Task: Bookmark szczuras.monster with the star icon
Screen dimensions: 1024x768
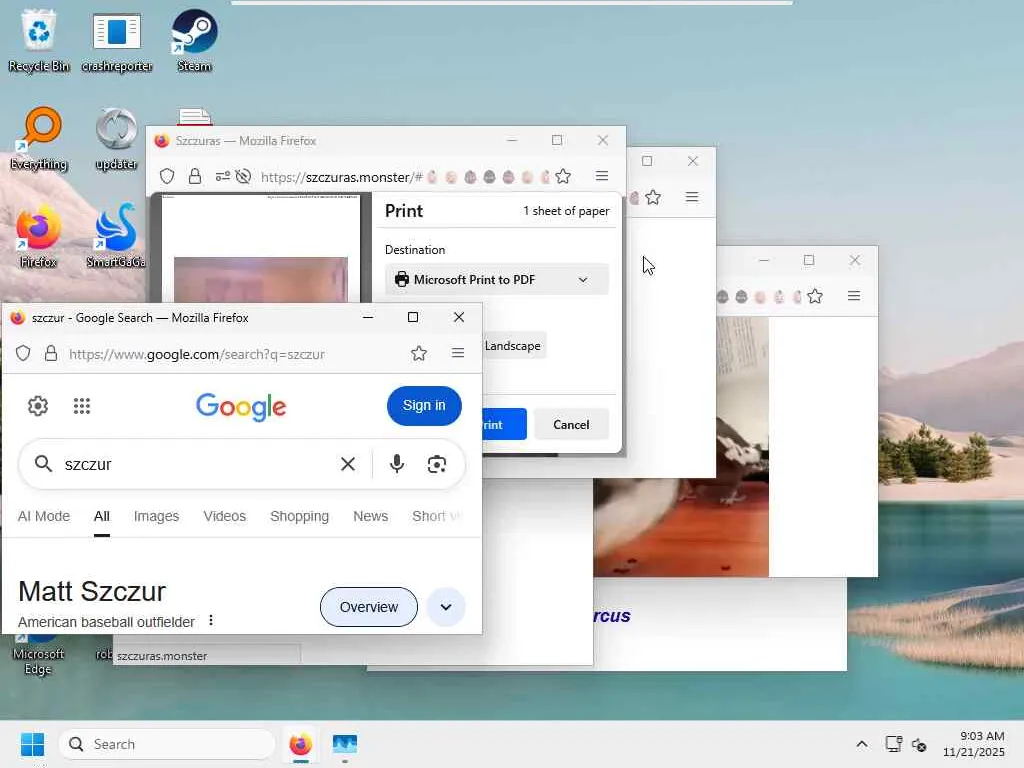Action: pyautogui.click(x=563, y=176)
